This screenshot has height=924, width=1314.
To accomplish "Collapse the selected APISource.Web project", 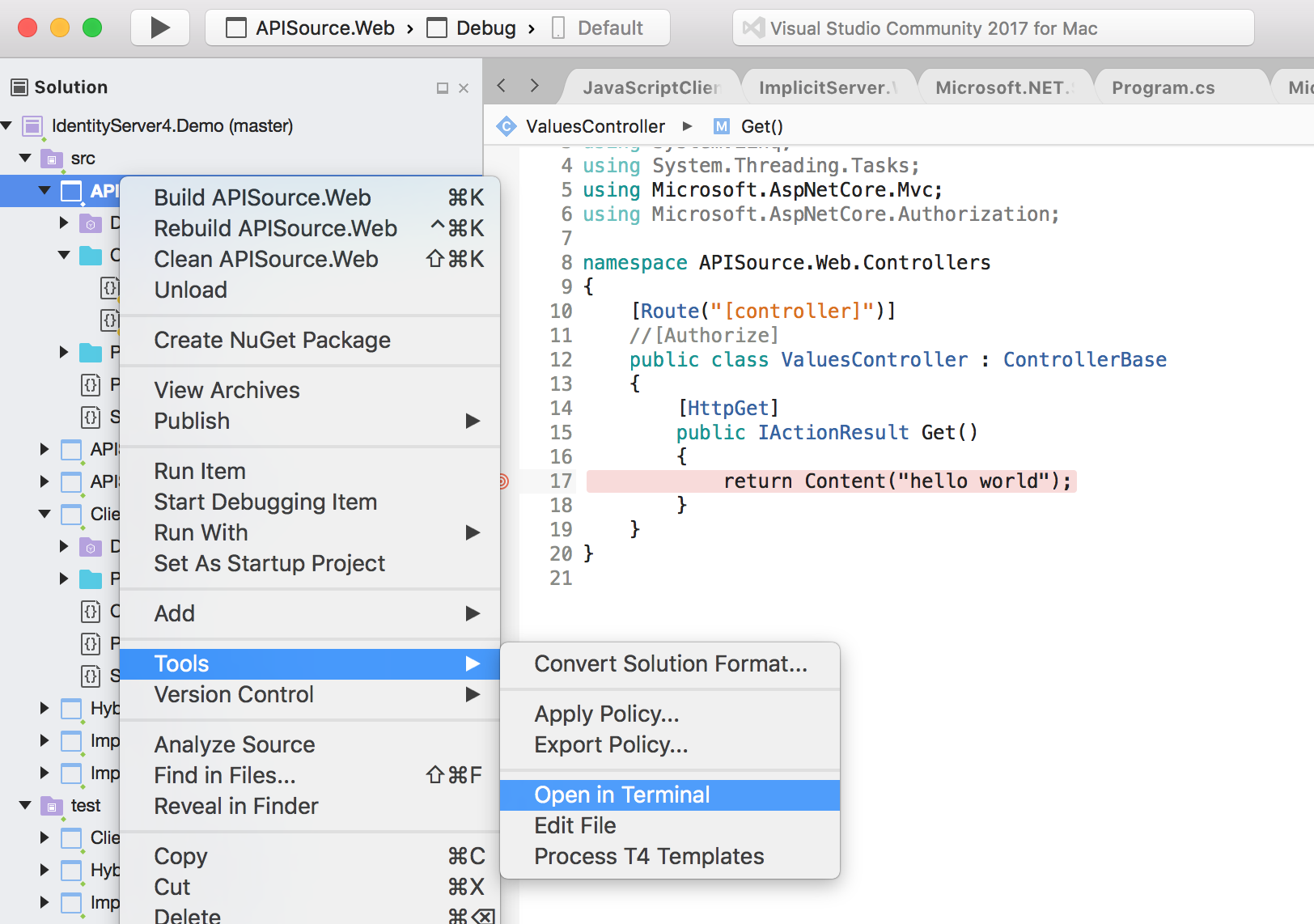I will (x=45, y=190).
